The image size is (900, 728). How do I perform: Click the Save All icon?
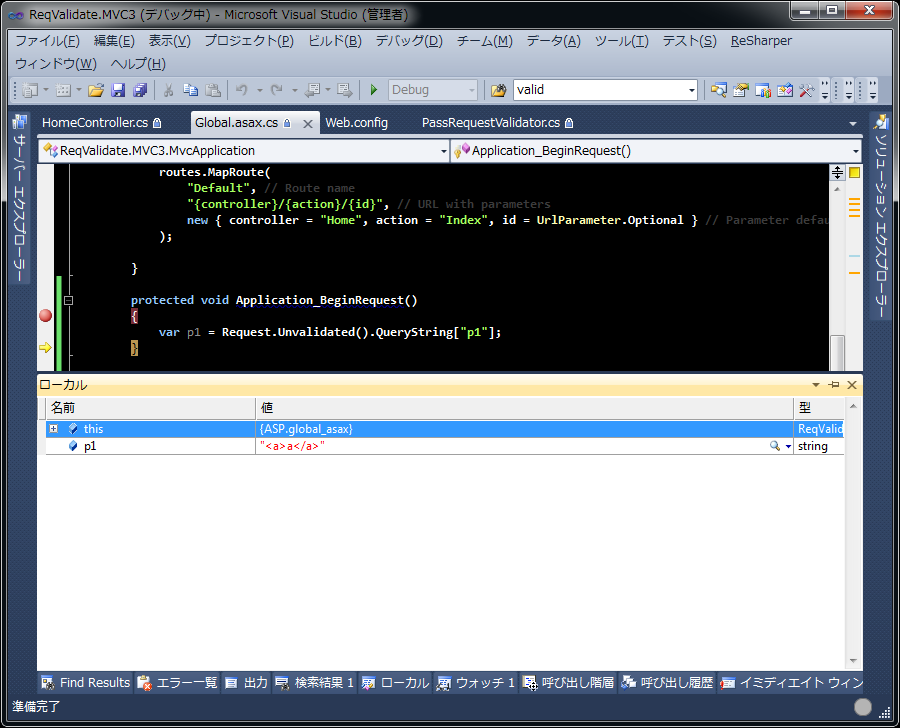point(140,90)
